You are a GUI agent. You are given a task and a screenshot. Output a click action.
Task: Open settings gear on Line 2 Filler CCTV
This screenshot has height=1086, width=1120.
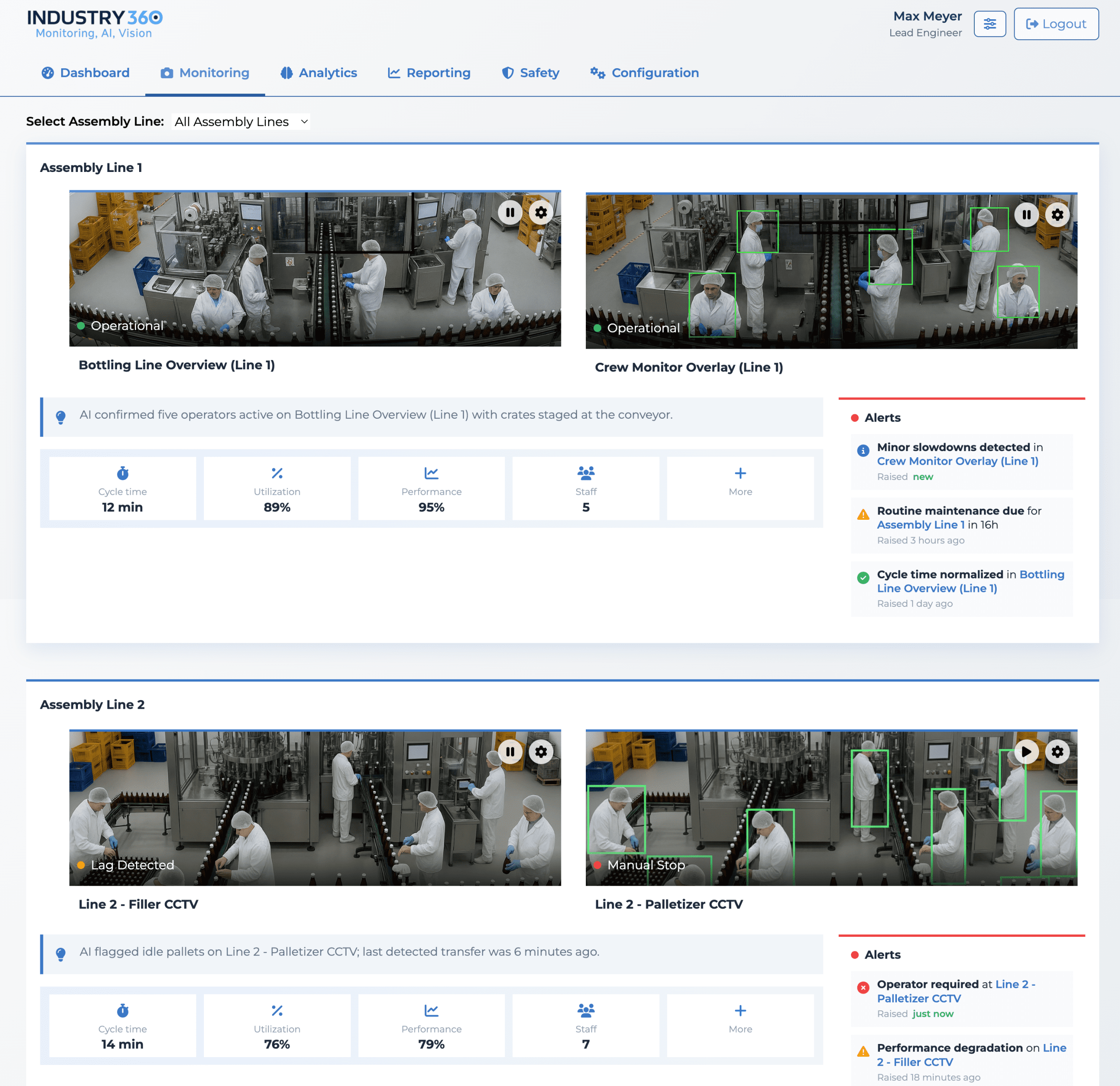pos(541,752)
